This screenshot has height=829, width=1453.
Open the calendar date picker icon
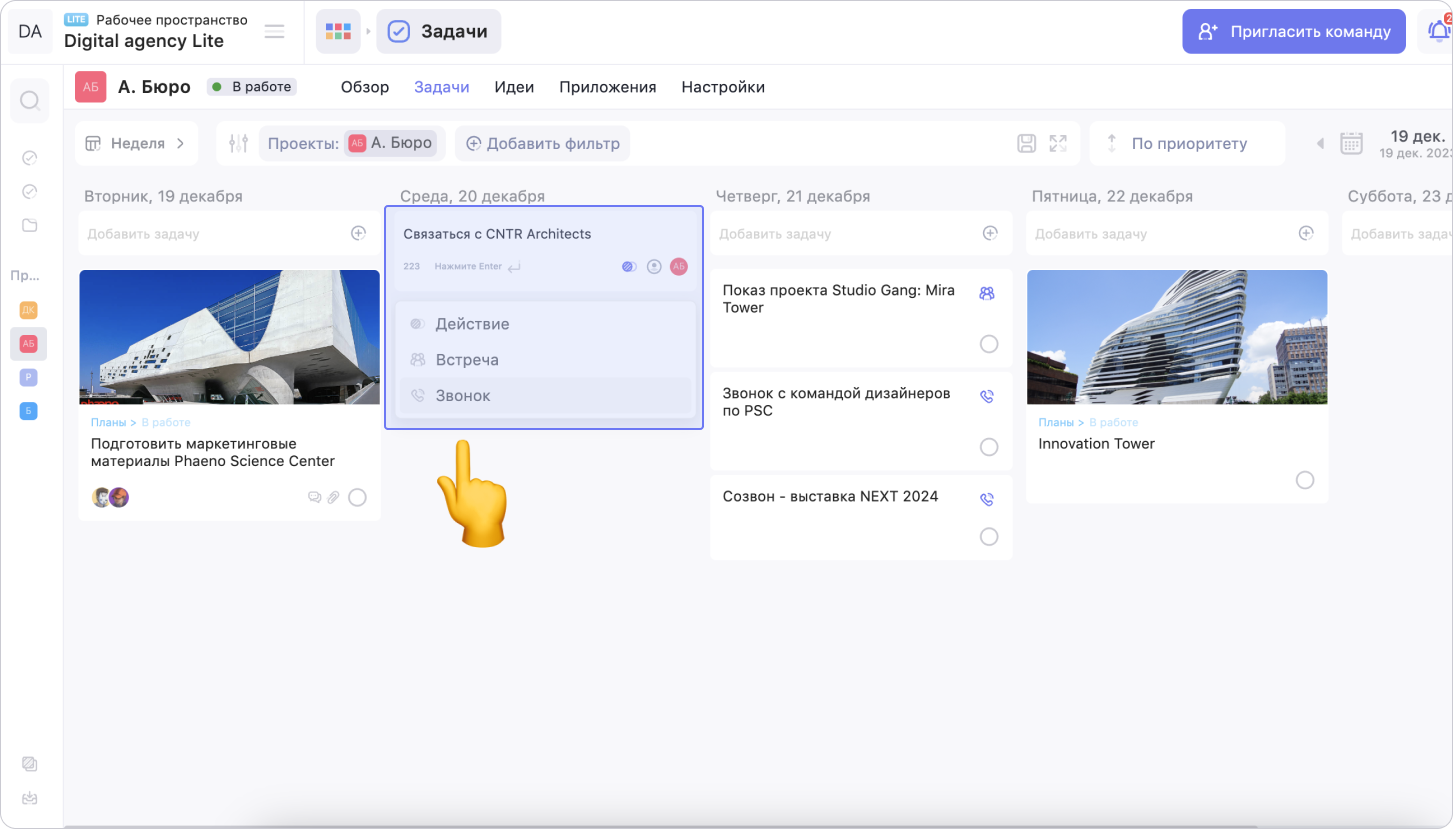(1351, 143)
